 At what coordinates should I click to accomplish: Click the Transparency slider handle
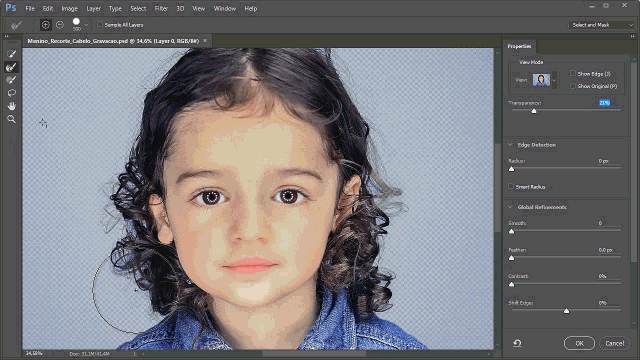tap(534, 111)
